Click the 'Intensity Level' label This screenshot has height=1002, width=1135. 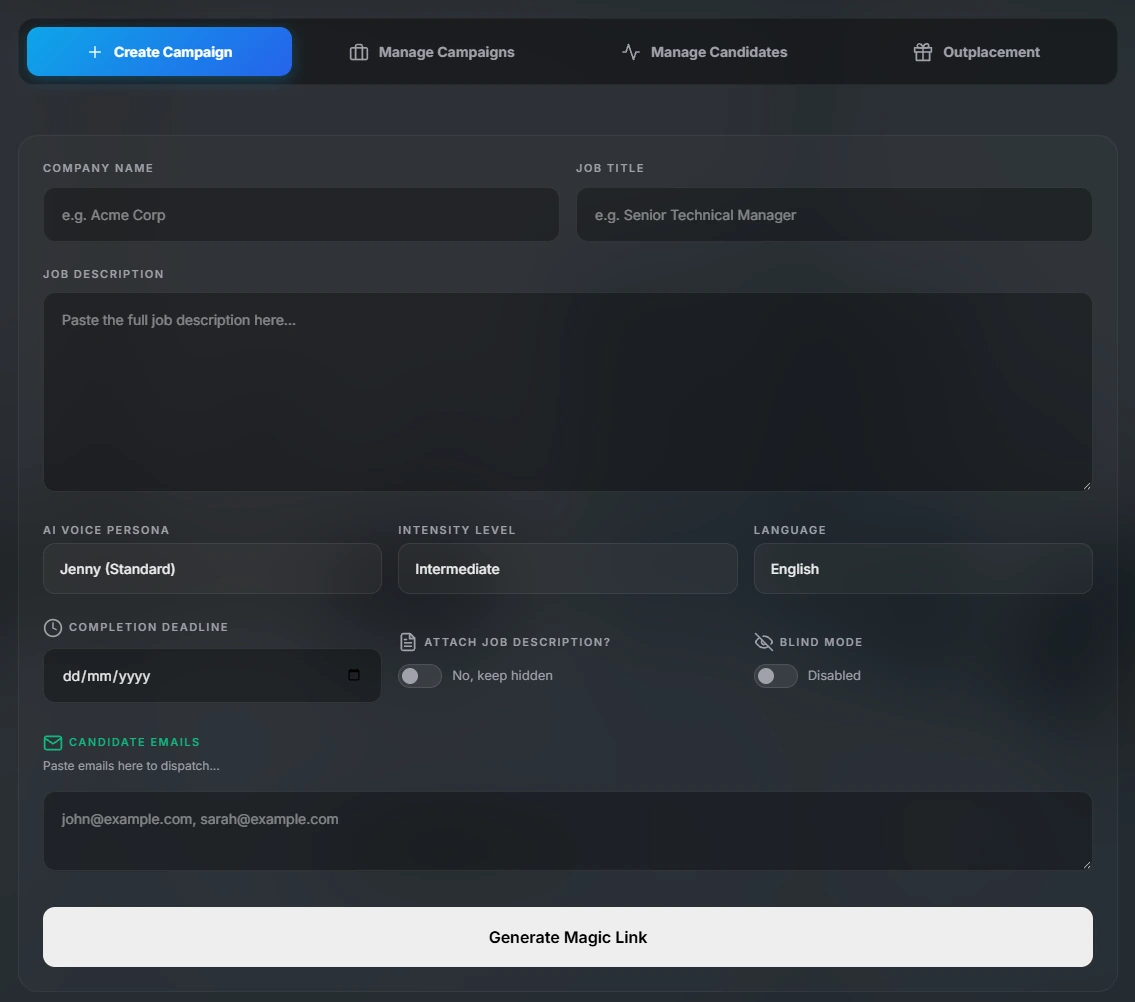click(x=457, y=530)
